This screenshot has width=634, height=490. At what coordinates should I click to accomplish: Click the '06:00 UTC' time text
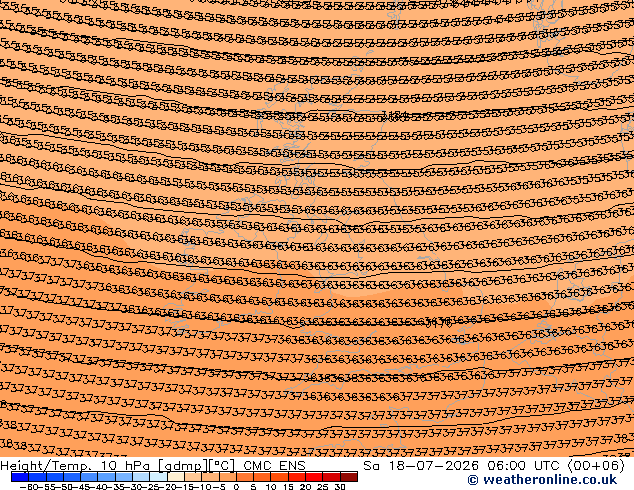coord(525,466)
